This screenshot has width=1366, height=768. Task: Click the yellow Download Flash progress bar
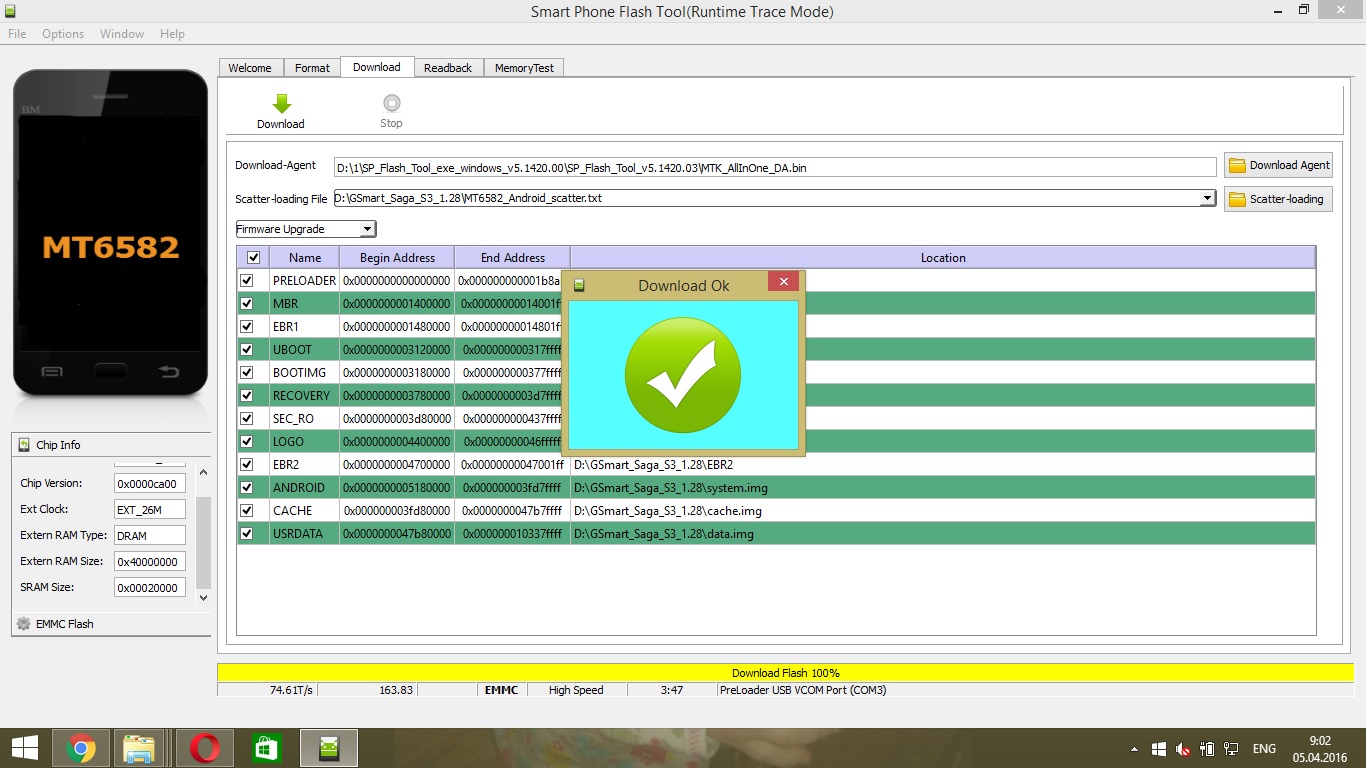tap(785, 673)
